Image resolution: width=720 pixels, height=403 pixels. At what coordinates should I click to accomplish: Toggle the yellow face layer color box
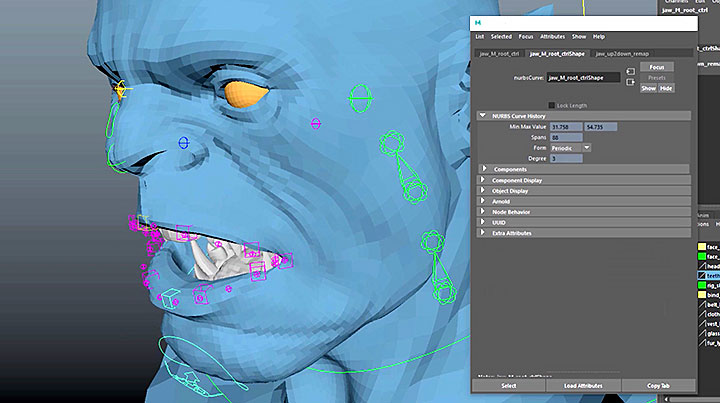[701, 246]
